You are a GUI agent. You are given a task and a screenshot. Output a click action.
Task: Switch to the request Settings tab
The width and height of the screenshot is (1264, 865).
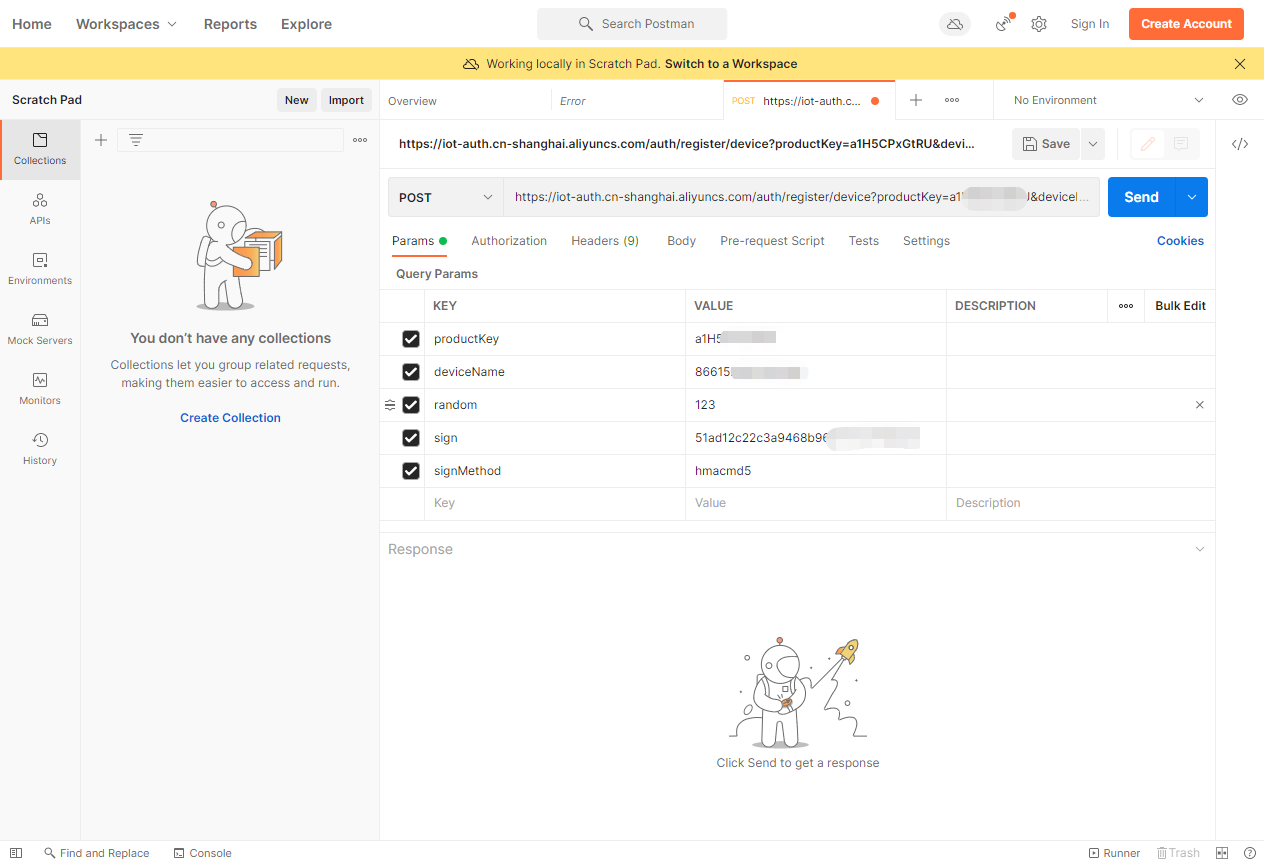tap(926, 241)
